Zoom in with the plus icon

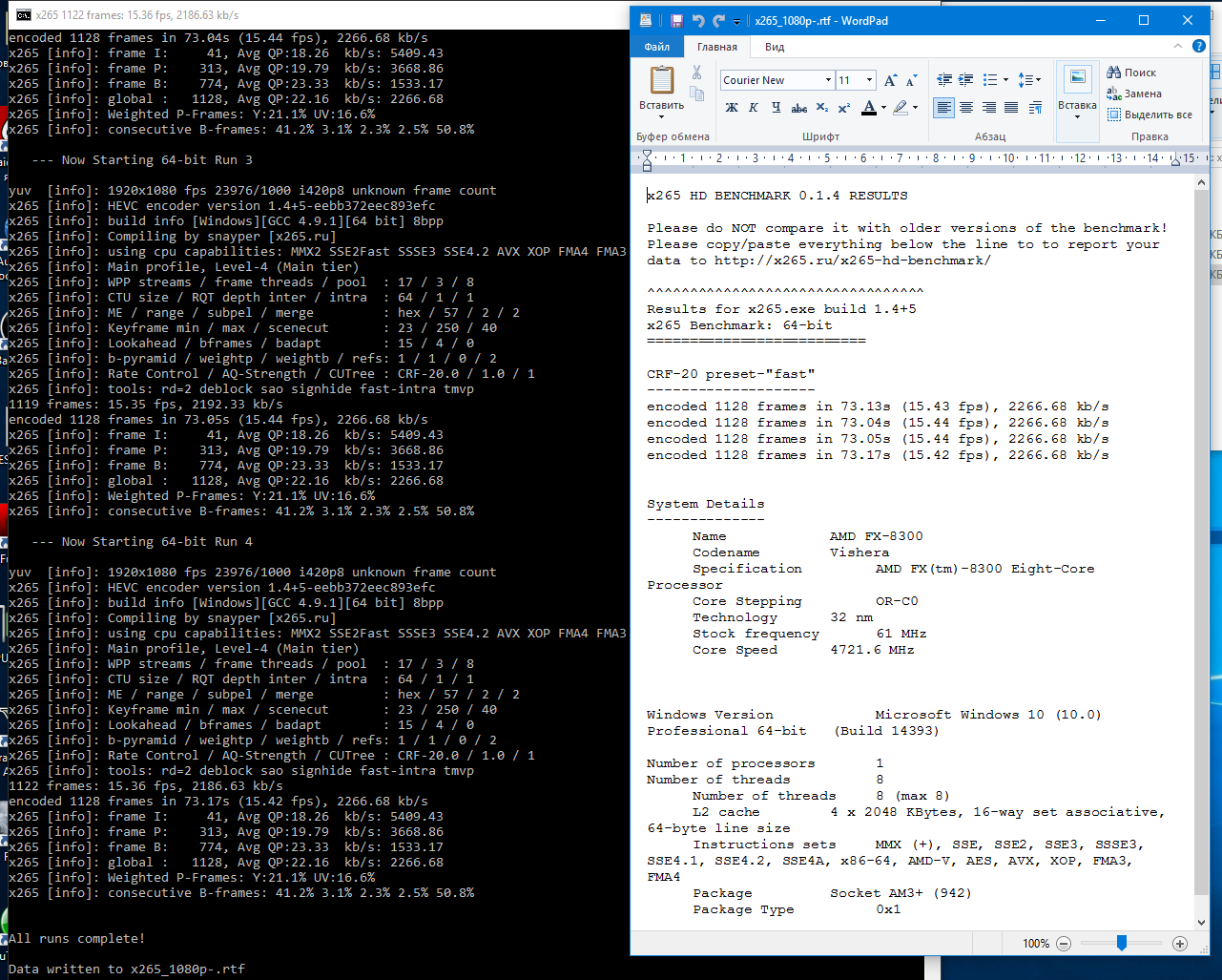(x=1180, y=944)
